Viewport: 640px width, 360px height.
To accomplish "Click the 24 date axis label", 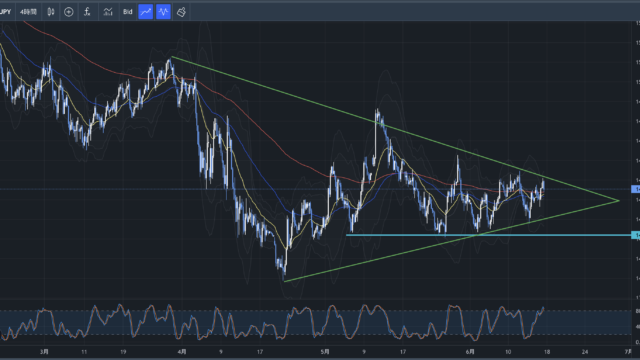I will click(x=585, y=351).
